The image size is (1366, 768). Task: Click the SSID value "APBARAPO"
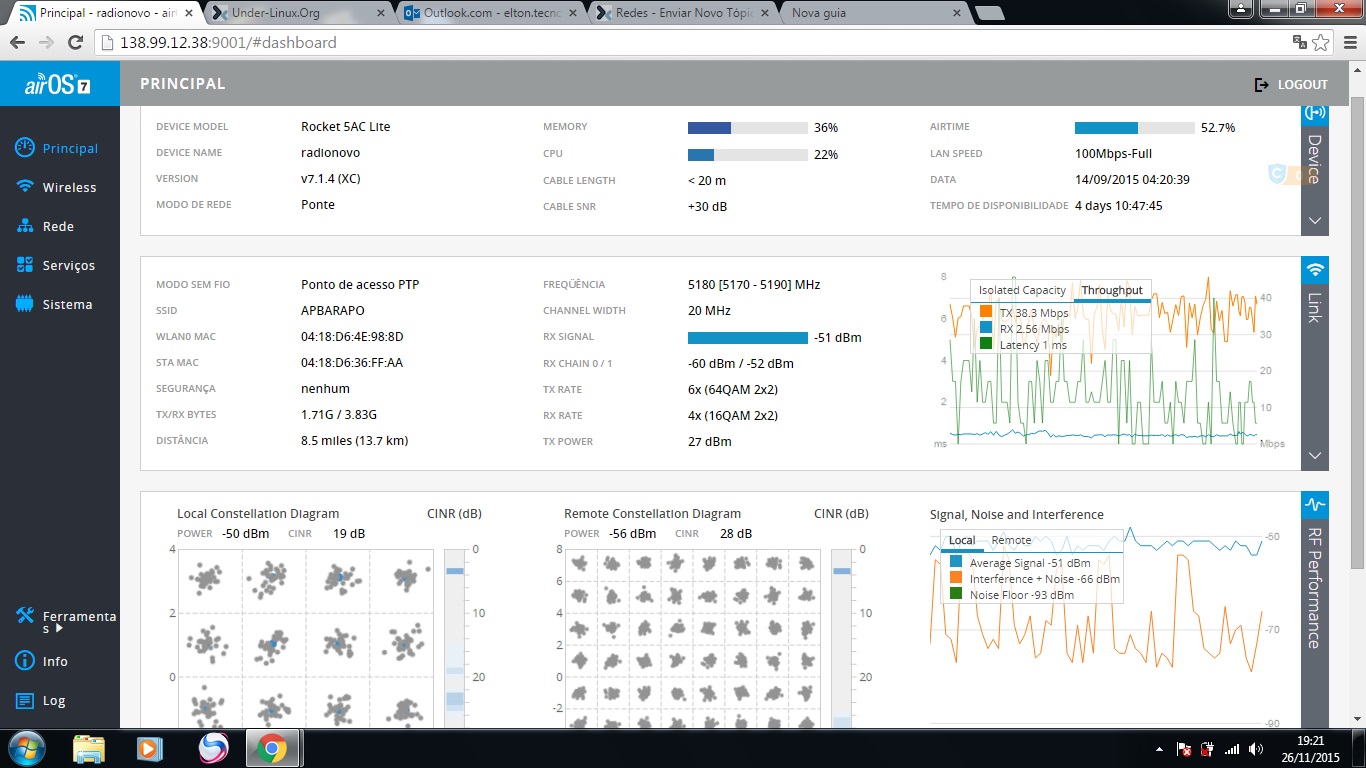coord(333,311)
